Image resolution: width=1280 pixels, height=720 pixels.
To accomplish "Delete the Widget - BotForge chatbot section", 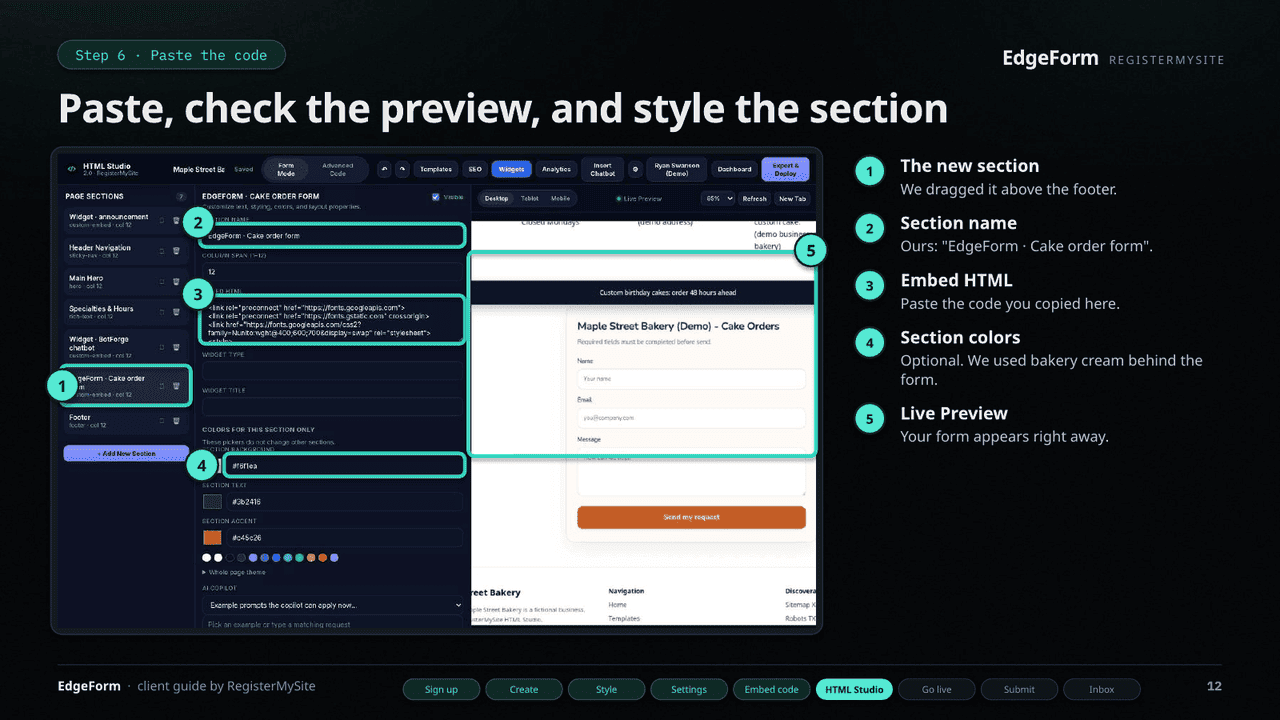I will [x=176, y=346].
